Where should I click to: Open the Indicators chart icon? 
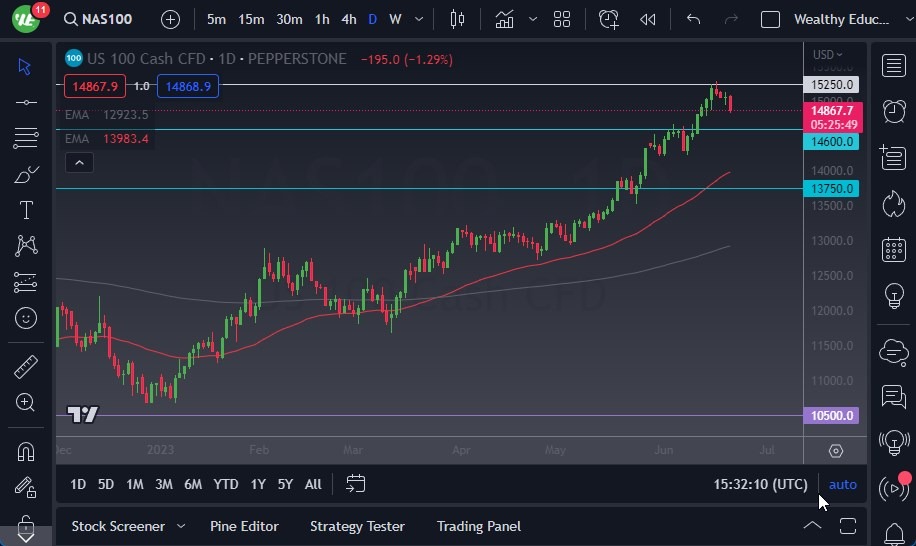point(504,19)
